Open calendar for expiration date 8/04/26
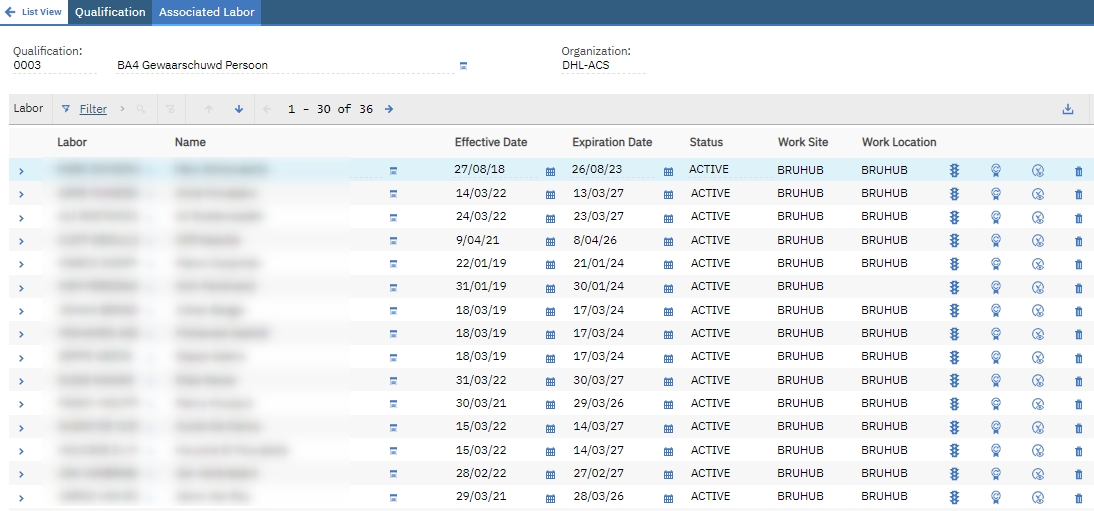The image size is (1094, 511). coord(668,241)
